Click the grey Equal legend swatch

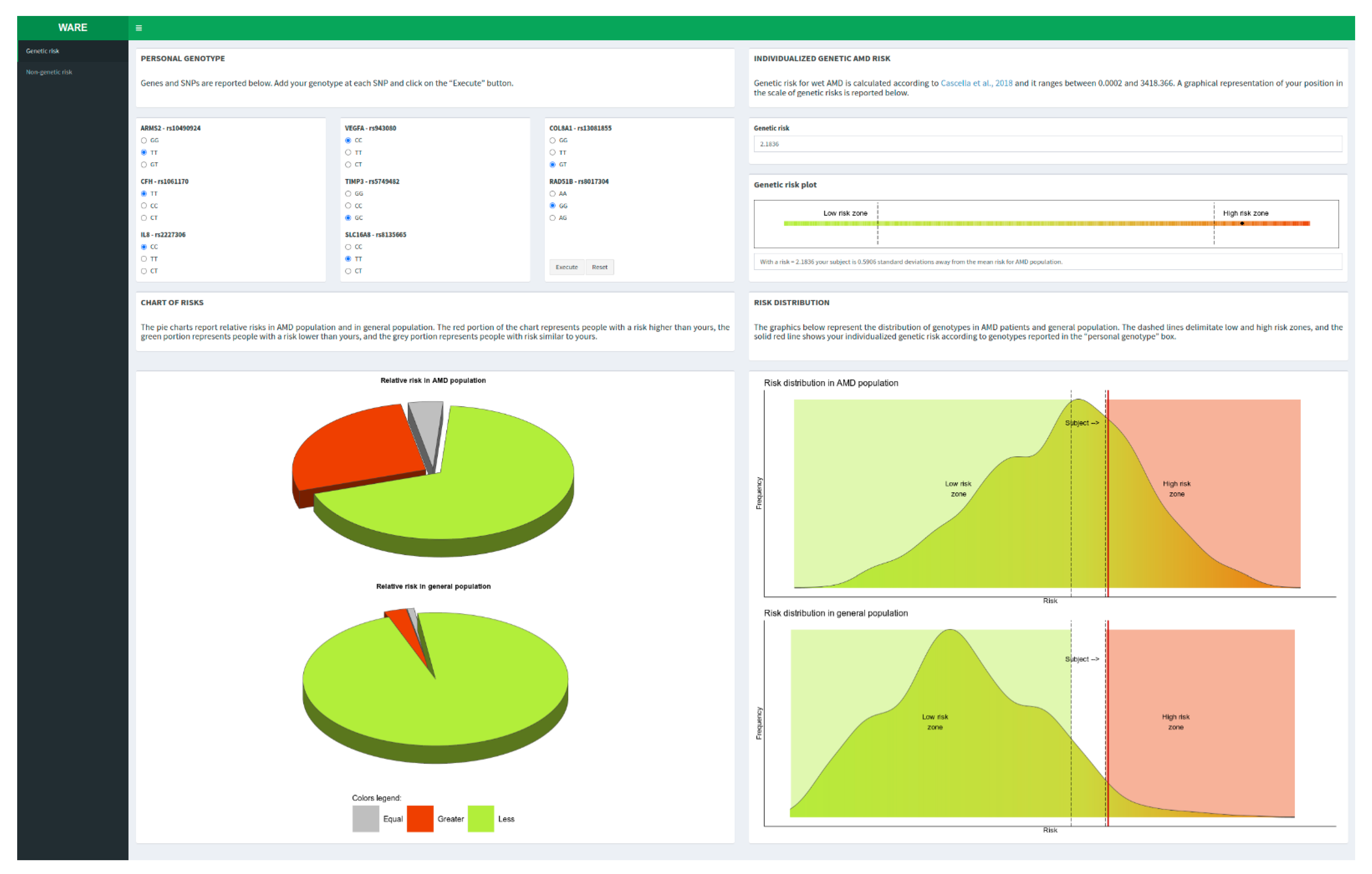point(366,819)
